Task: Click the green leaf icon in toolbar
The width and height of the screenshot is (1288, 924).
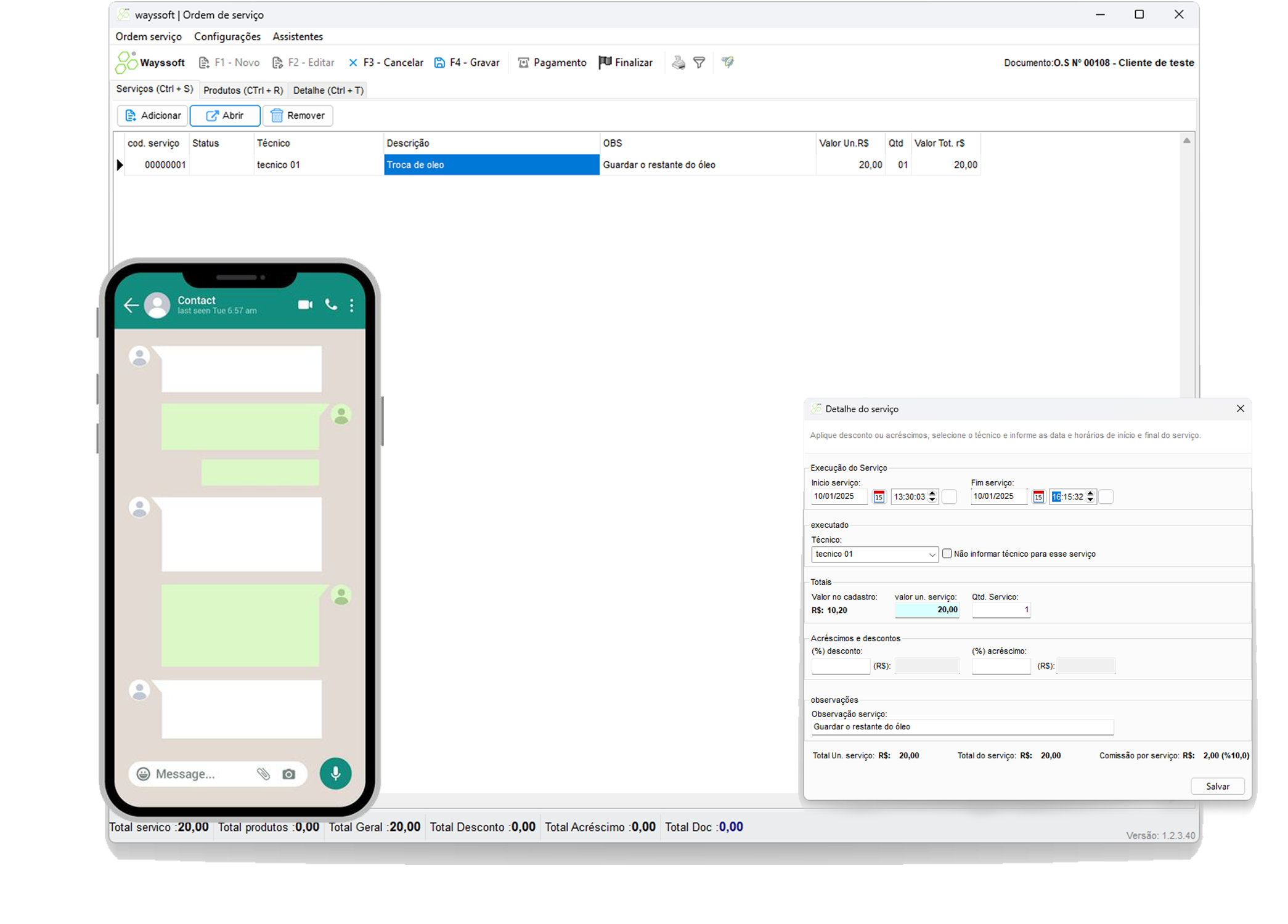Action: pos(728,62)
